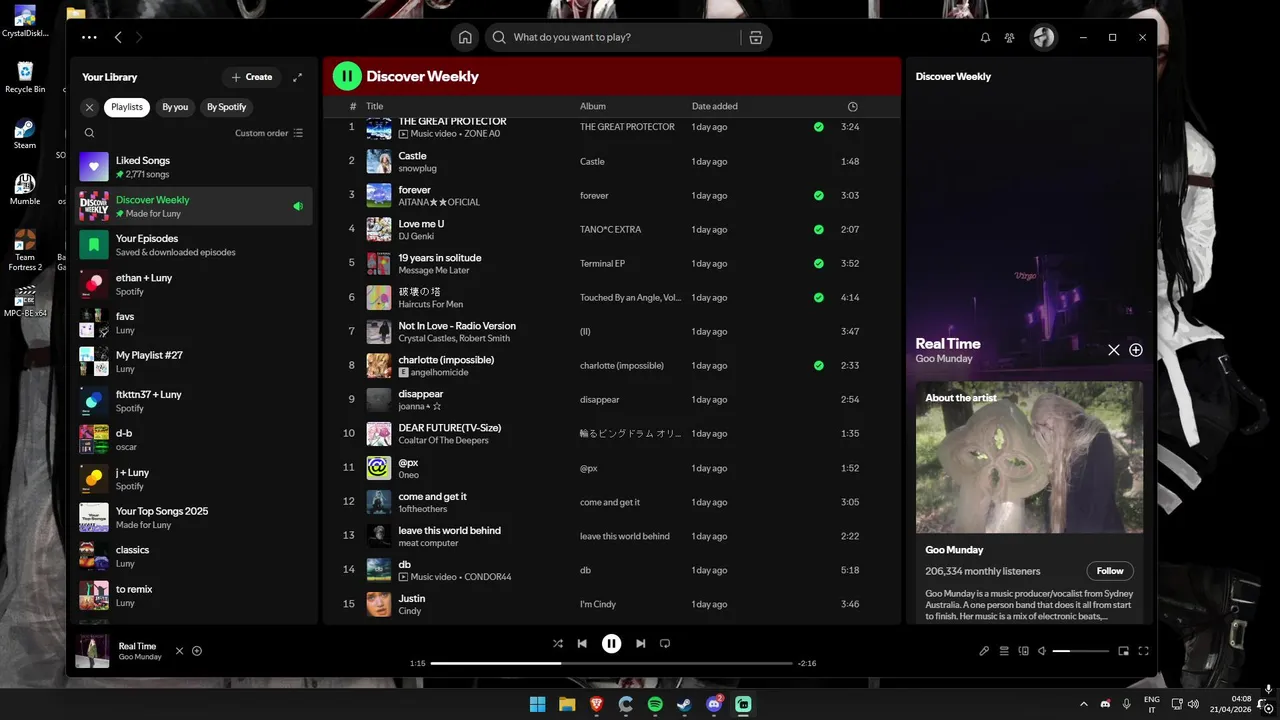Image resolution: width=1280 pixels, height=720 pixels.
Task: Select the Playlists filter chip
Action: pyautogui.click(x=127, y=107)
